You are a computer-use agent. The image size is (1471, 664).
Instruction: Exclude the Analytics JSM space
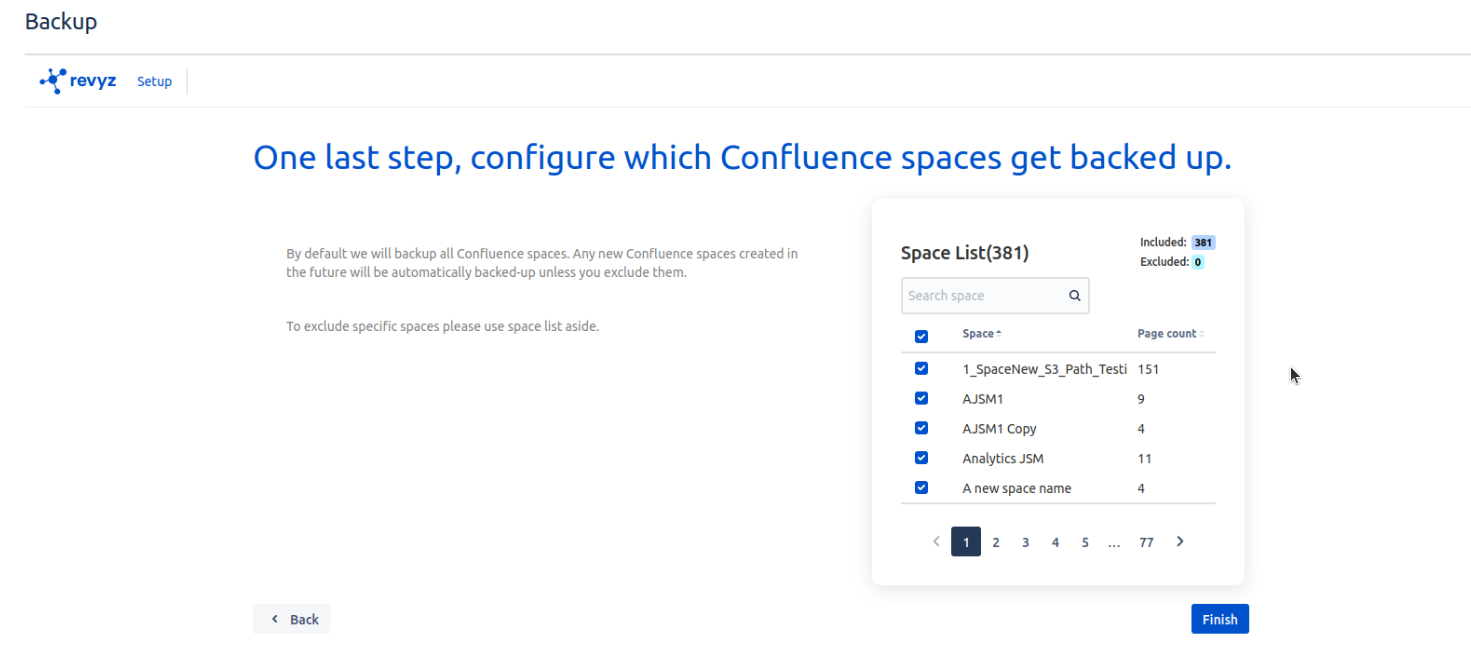[921, 458]
